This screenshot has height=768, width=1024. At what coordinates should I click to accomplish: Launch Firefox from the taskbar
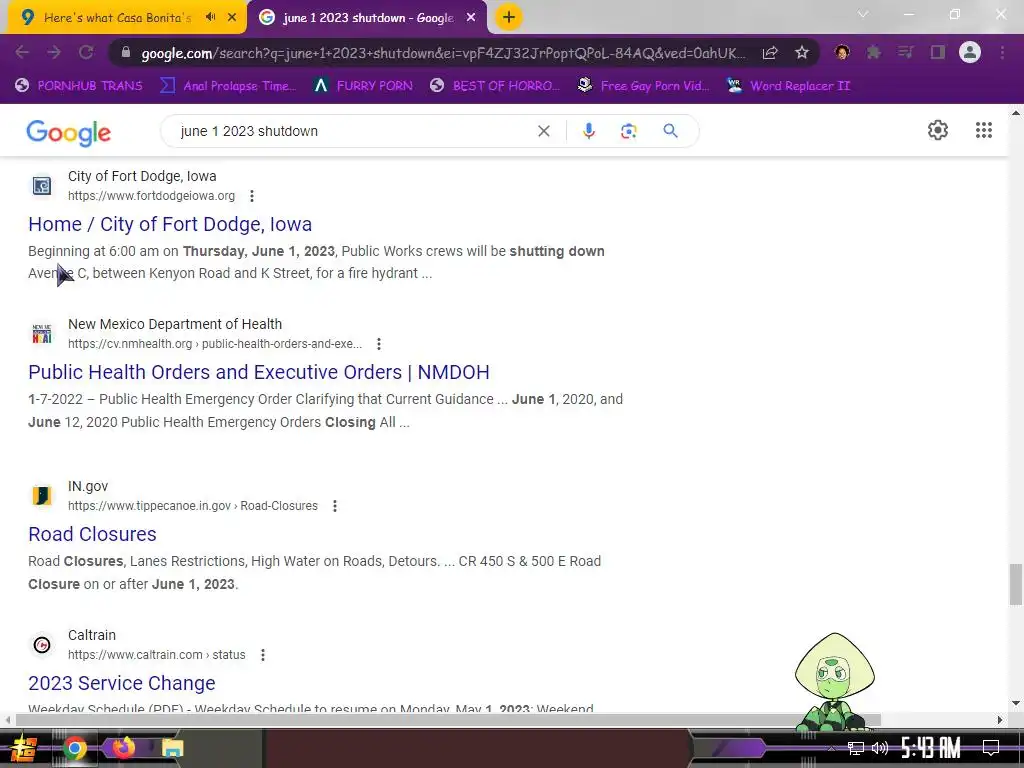click(123, 748)
